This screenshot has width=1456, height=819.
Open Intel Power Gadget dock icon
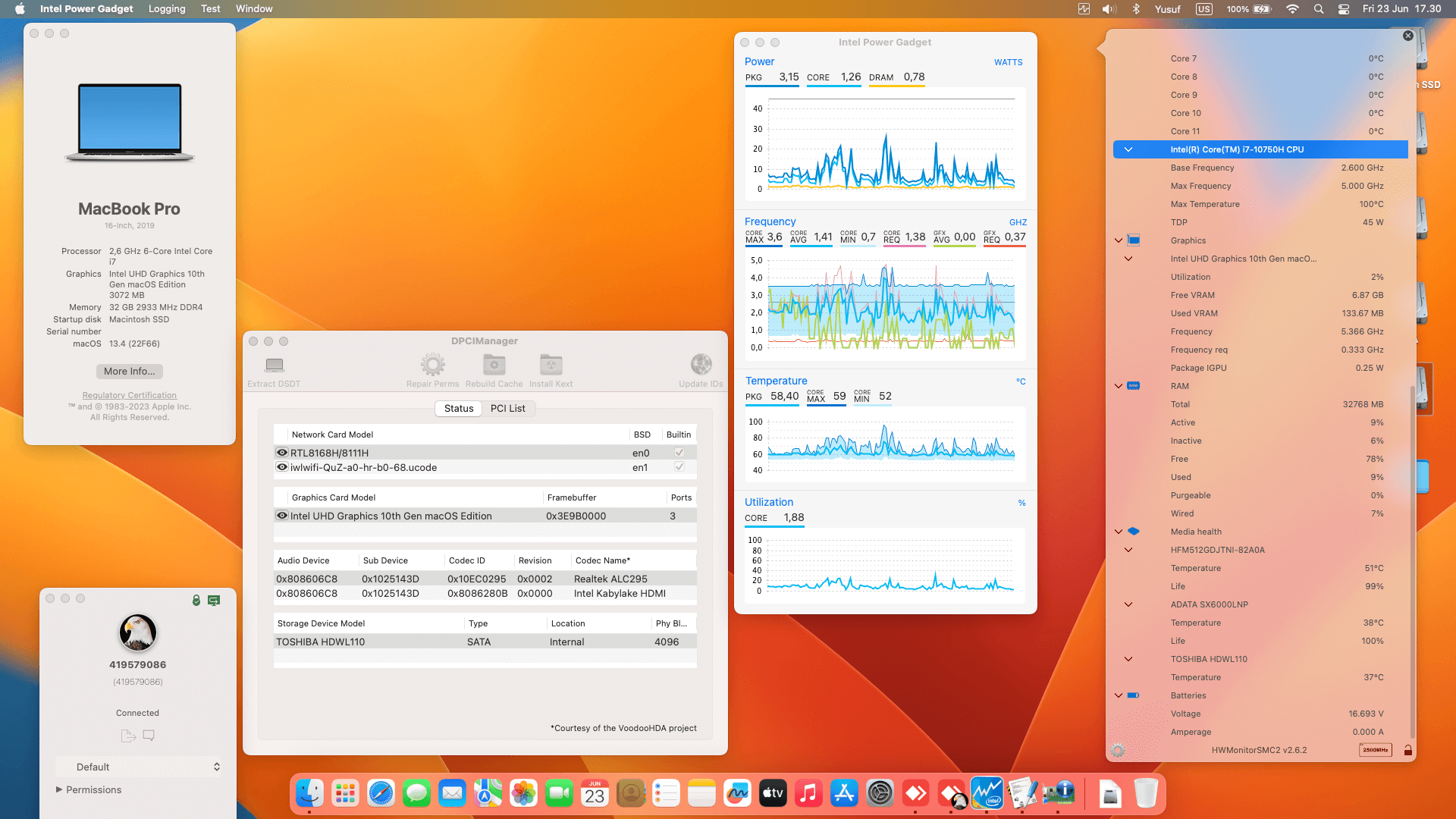tap(987, 794)
